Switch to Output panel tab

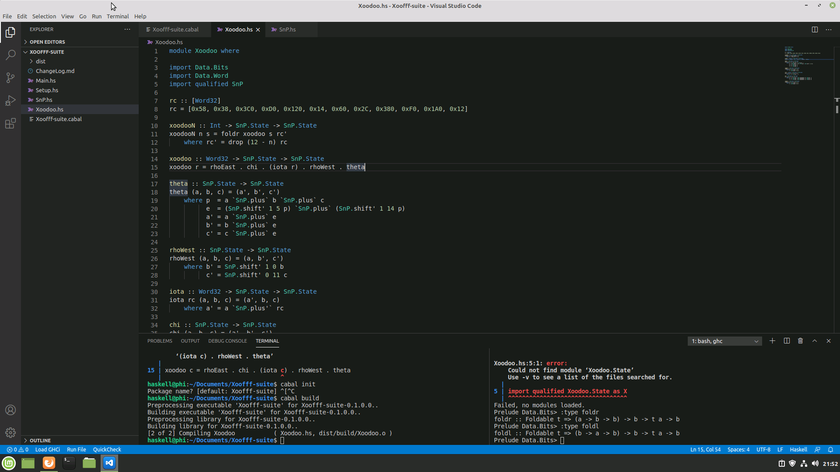tap(190, 341)
